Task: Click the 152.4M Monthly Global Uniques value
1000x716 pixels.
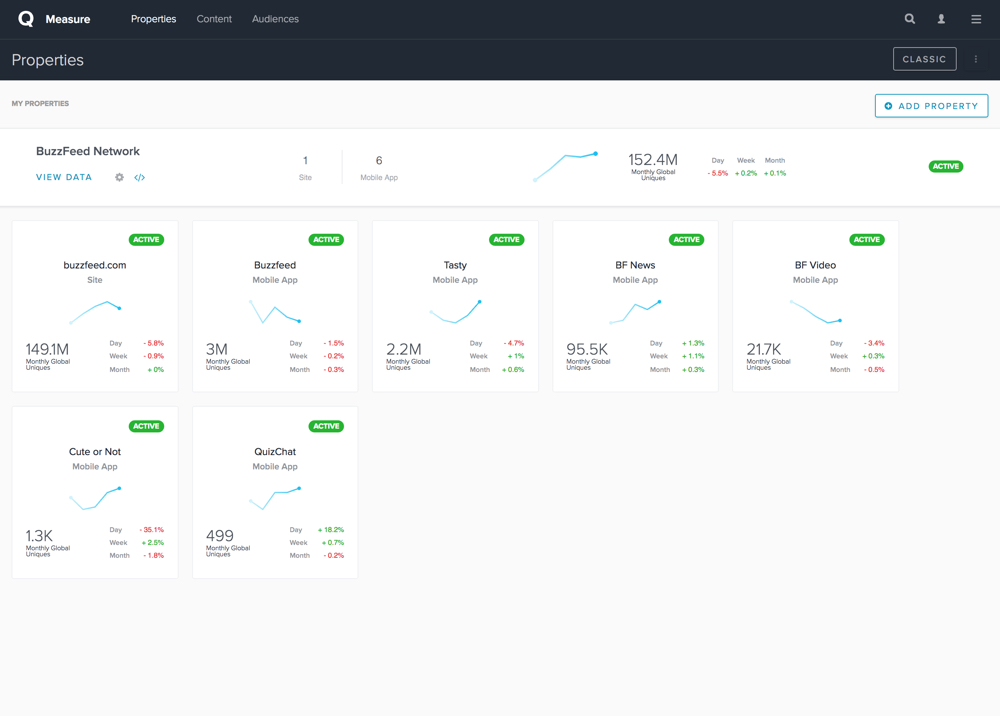Action: tap(653, 159)
